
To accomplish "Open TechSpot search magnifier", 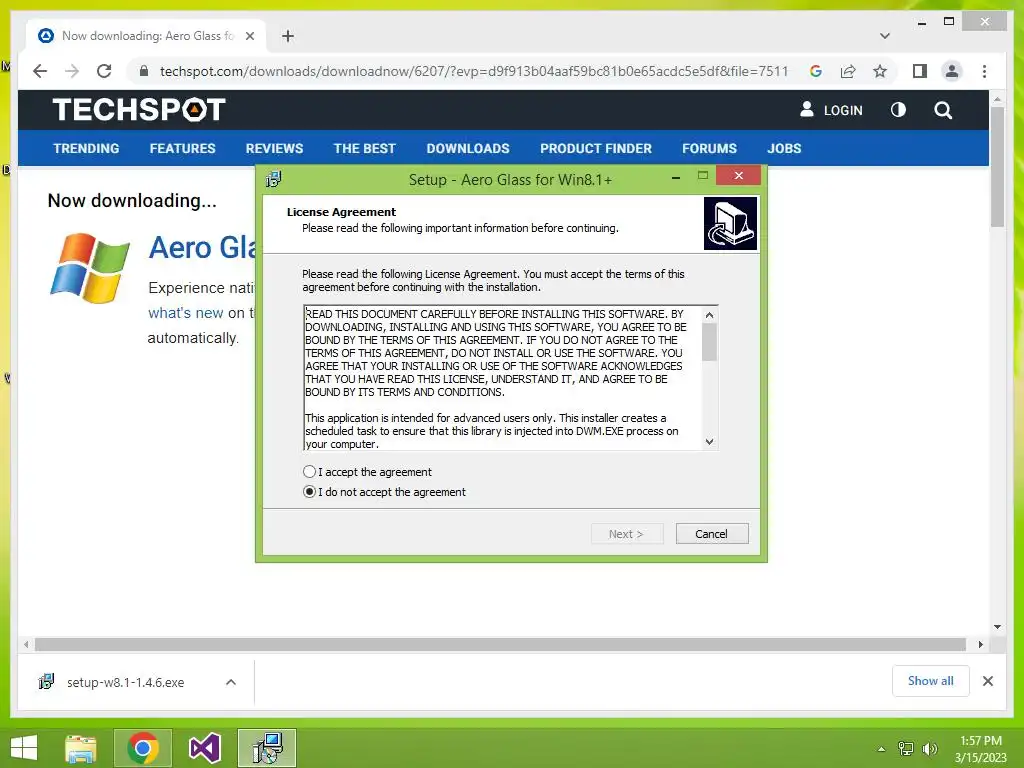I will 943,110.
